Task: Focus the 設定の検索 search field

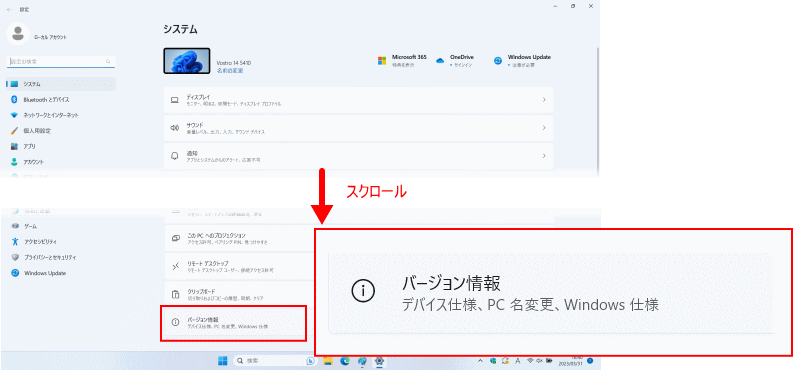Action: pos(61,61)
